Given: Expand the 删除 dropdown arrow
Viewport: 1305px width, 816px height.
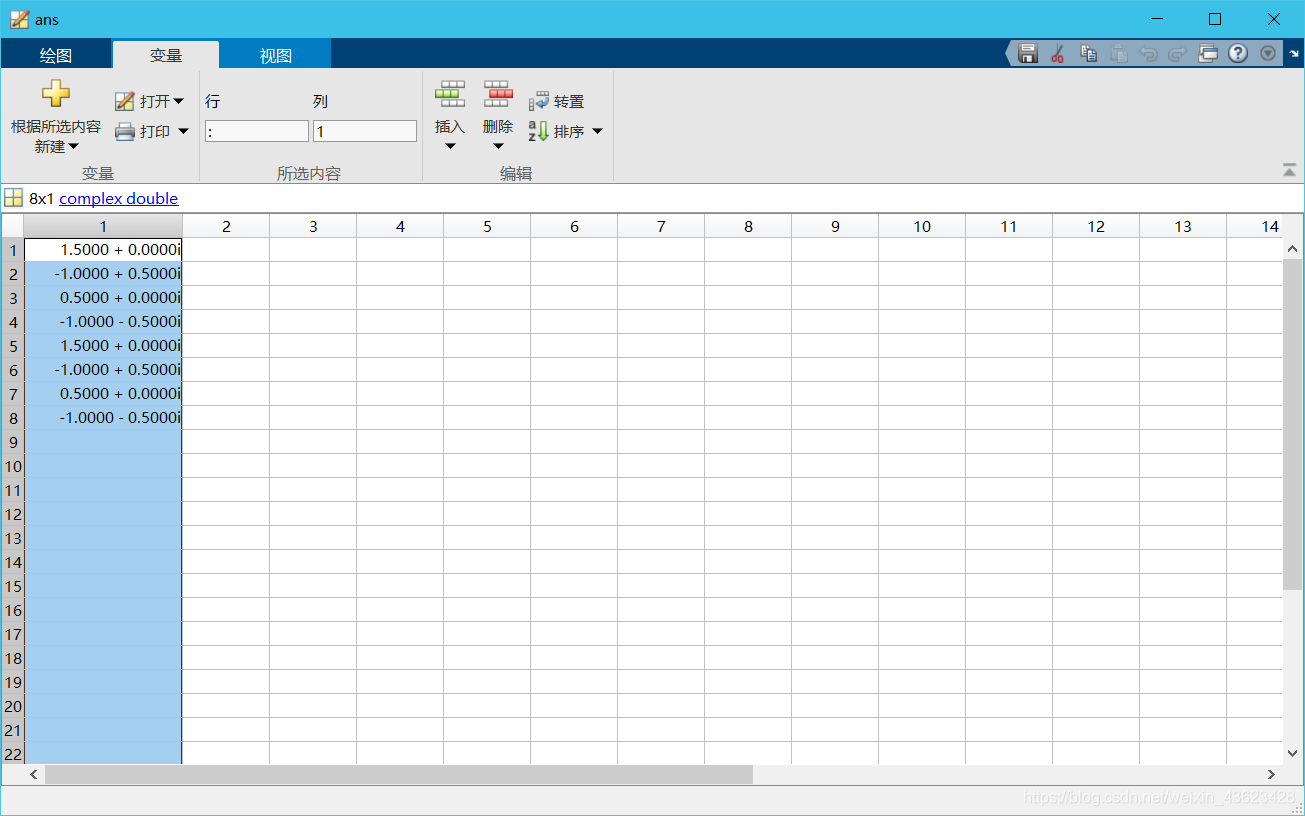Looking at the screenshot, I should click(x=498, y=147).
